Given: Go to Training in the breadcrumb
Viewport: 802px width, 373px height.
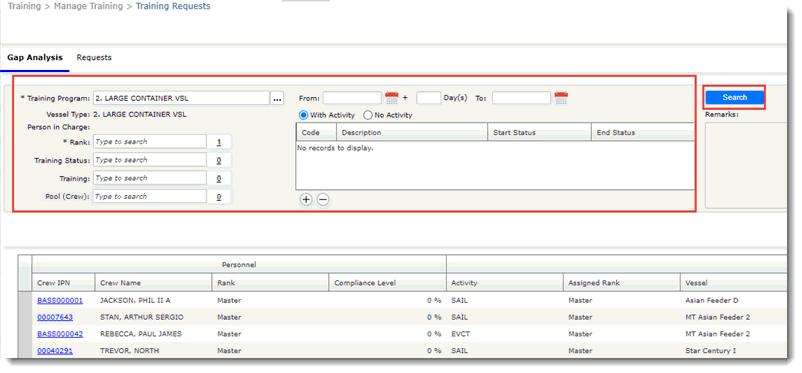Looking at the screenshot, I should 24,6.
